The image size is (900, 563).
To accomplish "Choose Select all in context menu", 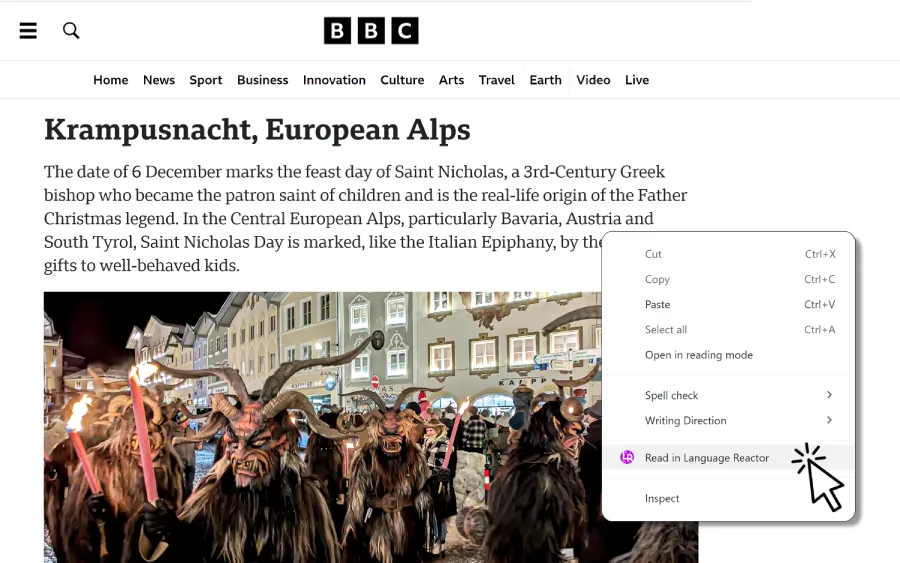I will coord(665,330).
